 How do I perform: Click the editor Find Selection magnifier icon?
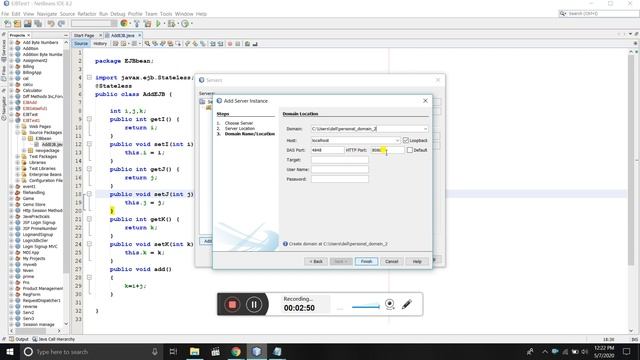[x=147, y=44]
